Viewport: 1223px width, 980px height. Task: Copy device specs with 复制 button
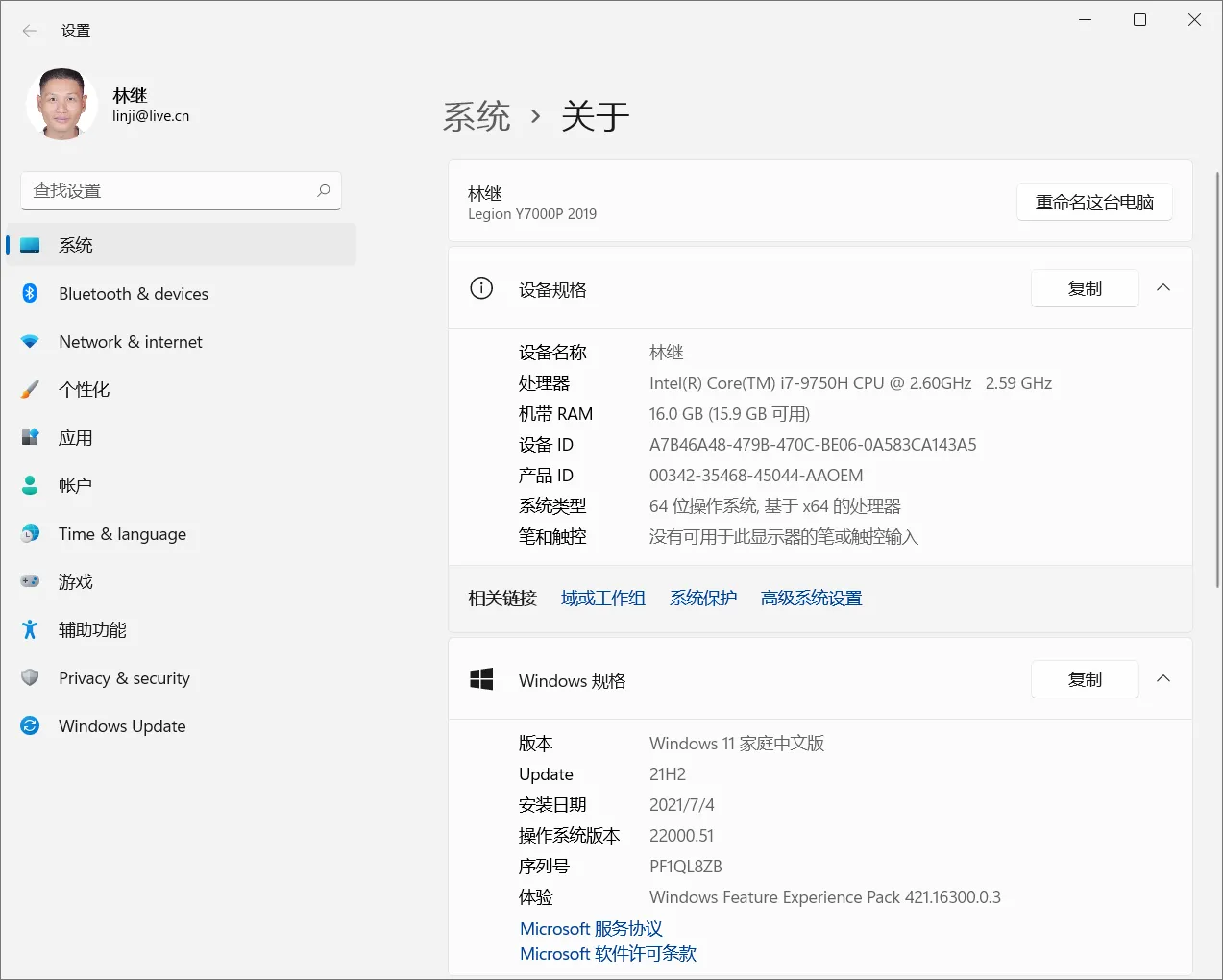(1085, 288)
